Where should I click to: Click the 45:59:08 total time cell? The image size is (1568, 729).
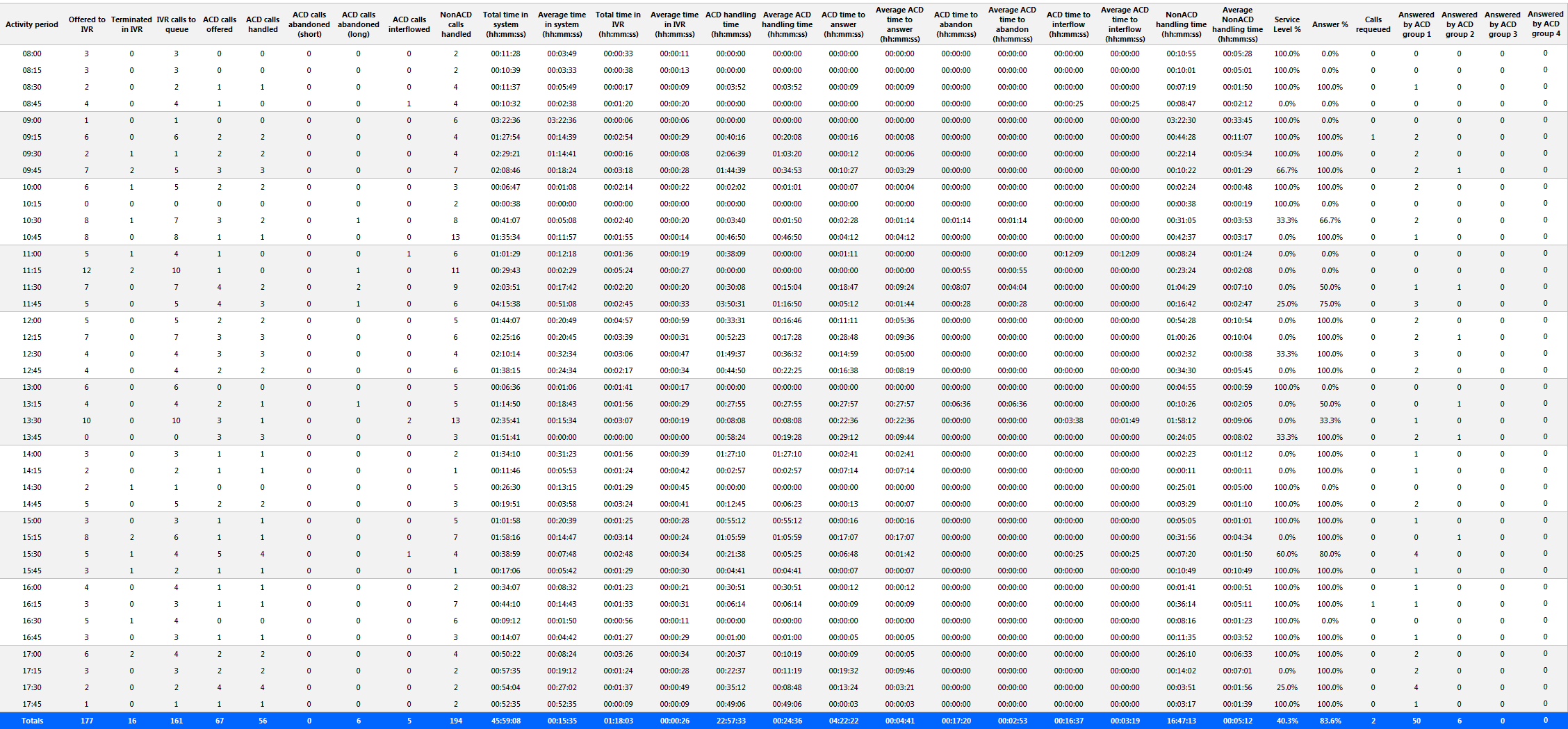pos(505,721)
